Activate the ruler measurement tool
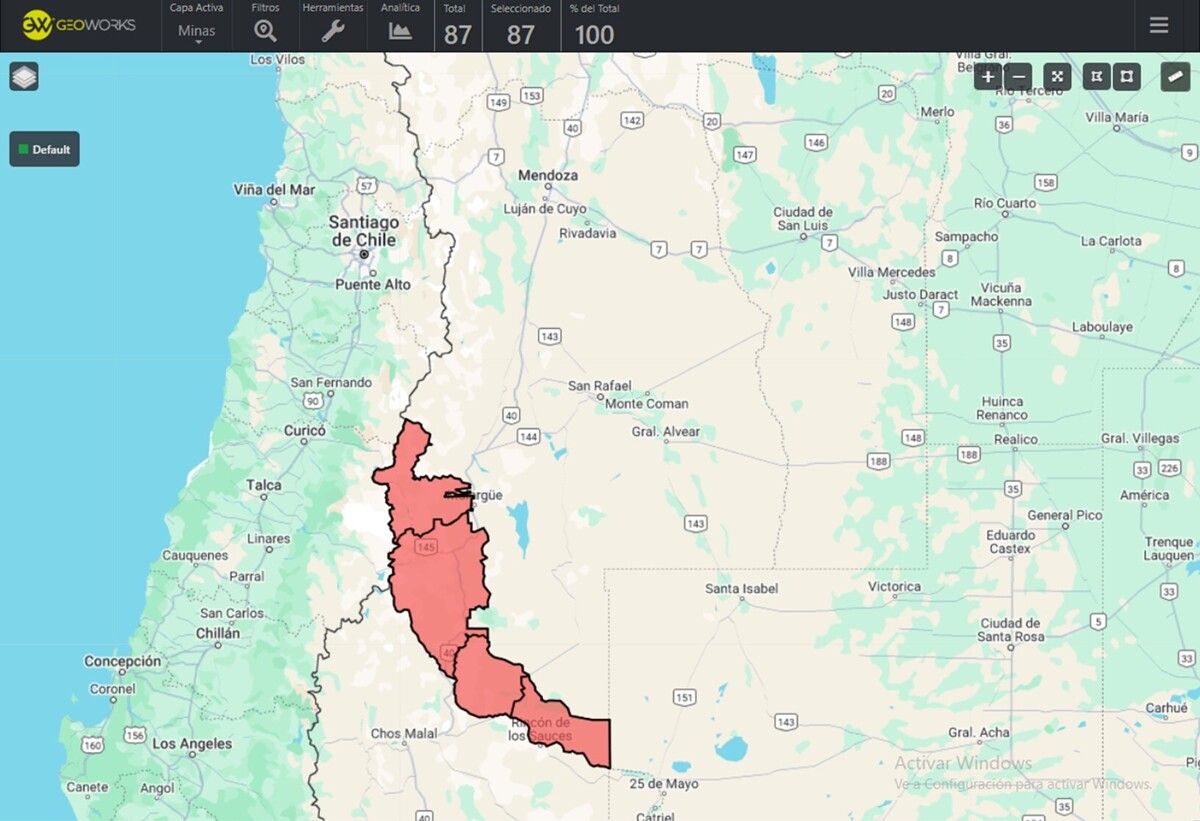 tap(1175, 77)
